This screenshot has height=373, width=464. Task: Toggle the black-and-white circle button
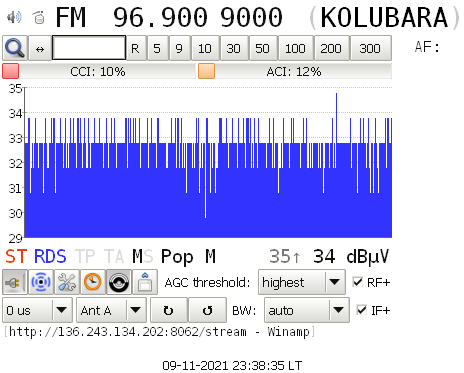(x=119, y=282)
